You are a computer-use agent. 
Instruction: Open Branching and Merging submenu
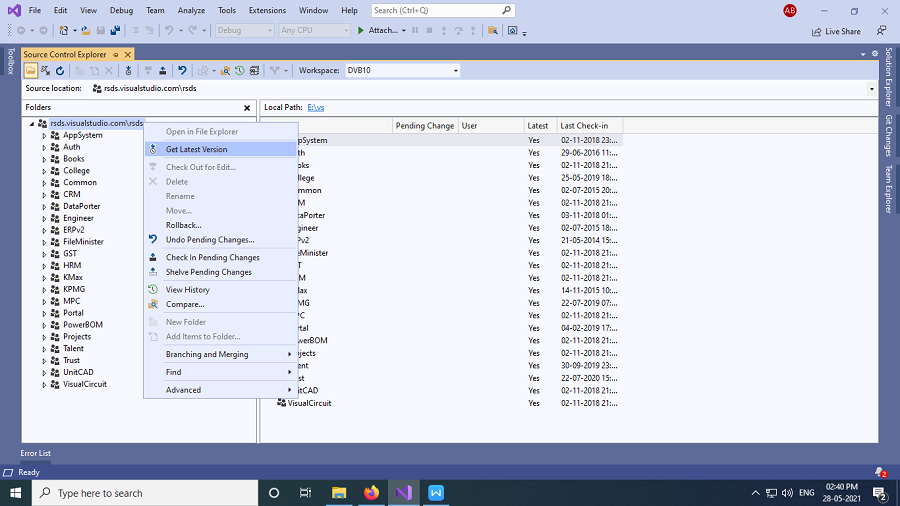[221, 355]
